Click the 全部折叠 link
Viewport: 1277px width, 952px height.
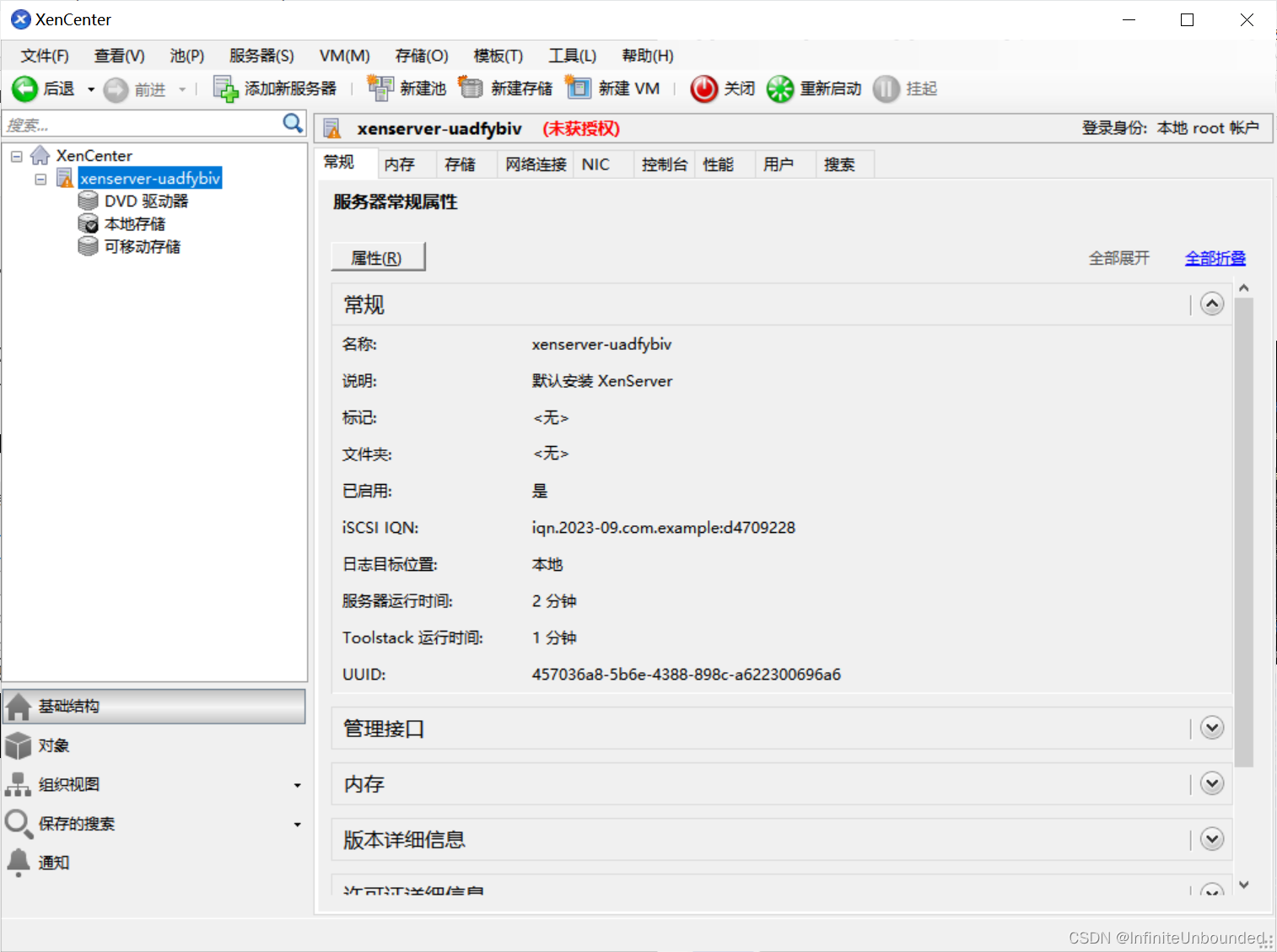[x=1215, y=258]
